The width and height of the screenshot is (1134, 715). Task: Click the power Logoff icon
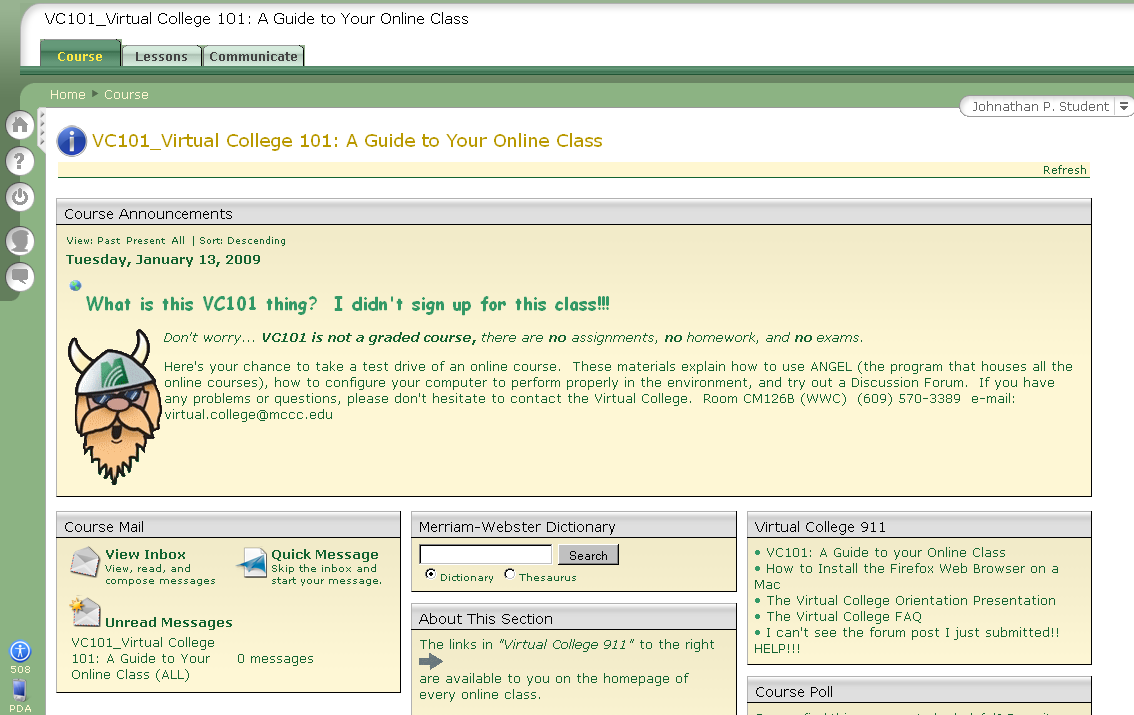pos(20,197)
